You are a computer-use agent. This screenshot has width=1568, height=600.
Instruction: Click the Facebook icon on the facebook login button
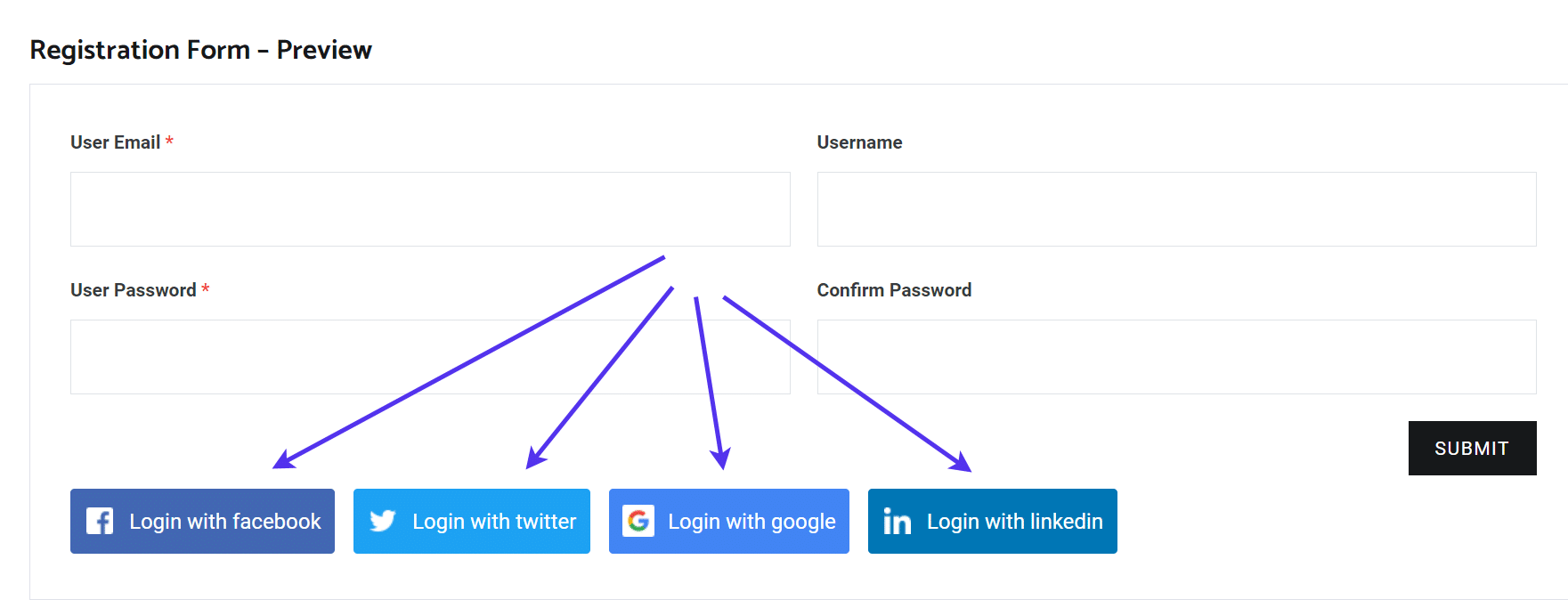[100, 522]
